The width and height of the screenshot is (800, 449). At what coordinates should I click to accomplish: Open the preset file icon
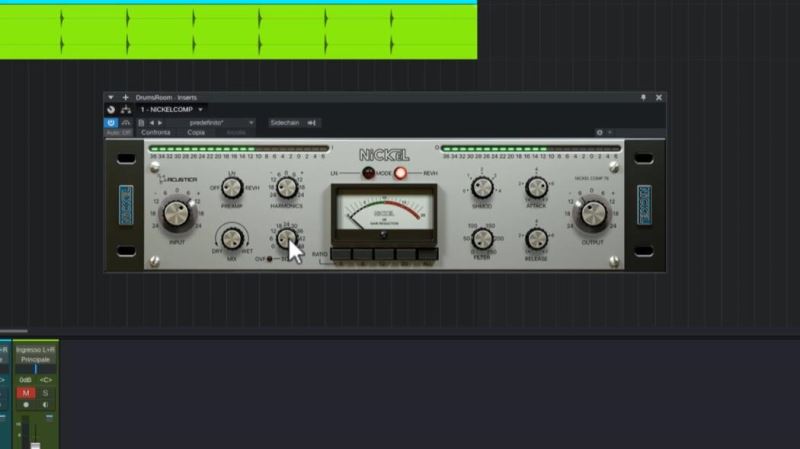141,123
